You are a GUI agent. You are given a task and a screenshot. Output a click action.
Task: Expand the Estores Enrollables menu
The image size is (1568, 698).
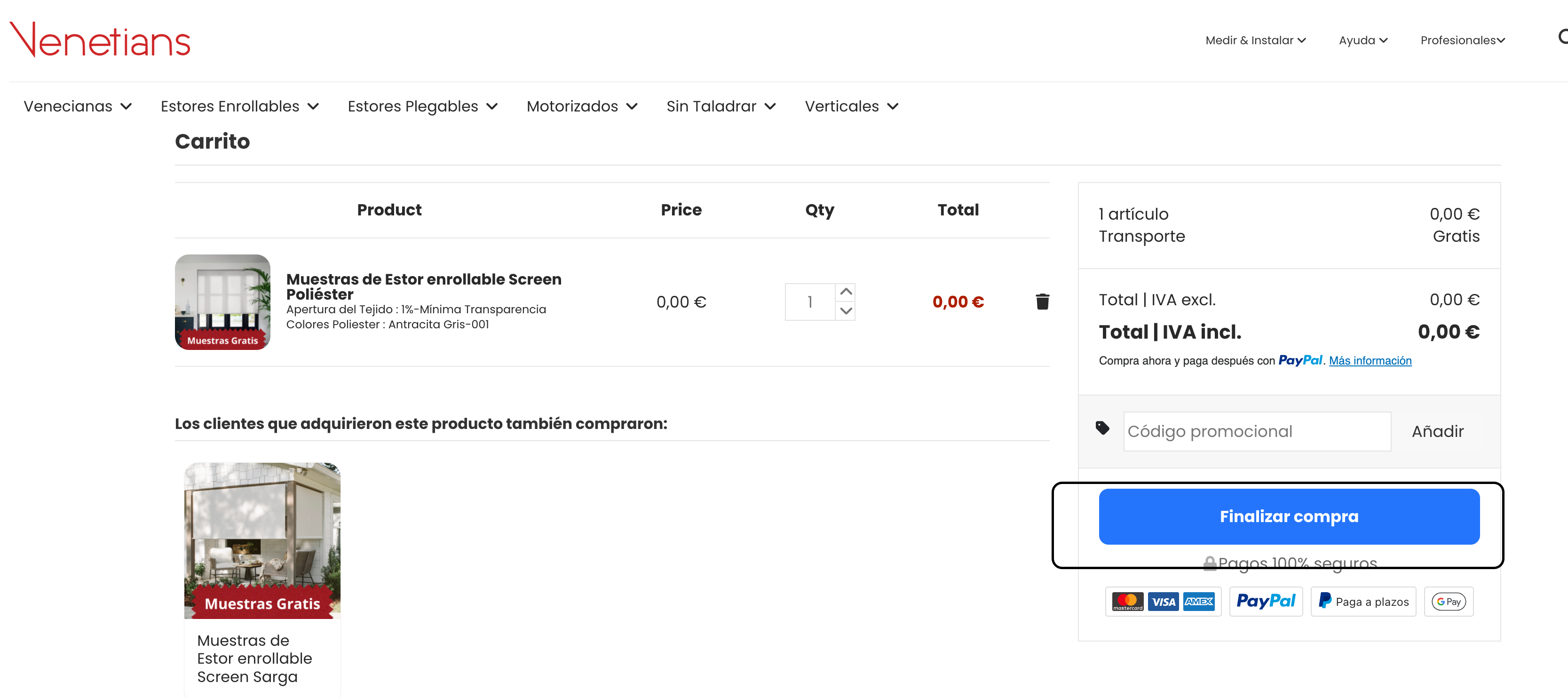[x=240, y=106]
